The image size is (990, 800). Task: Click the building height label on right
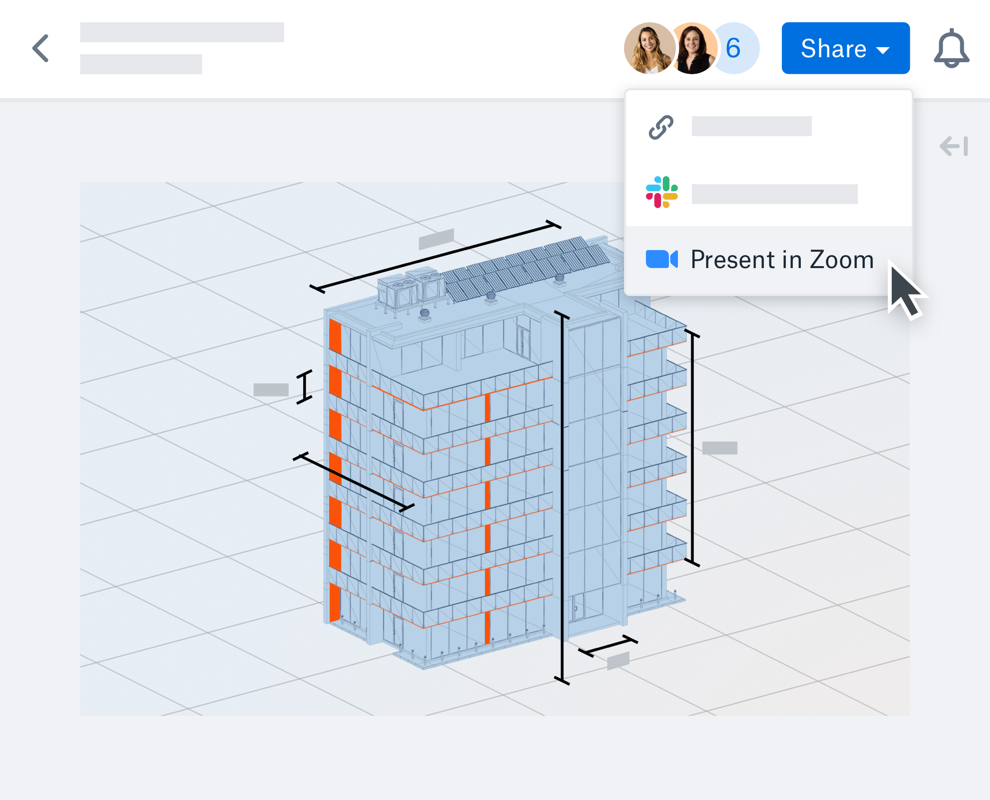719,448
